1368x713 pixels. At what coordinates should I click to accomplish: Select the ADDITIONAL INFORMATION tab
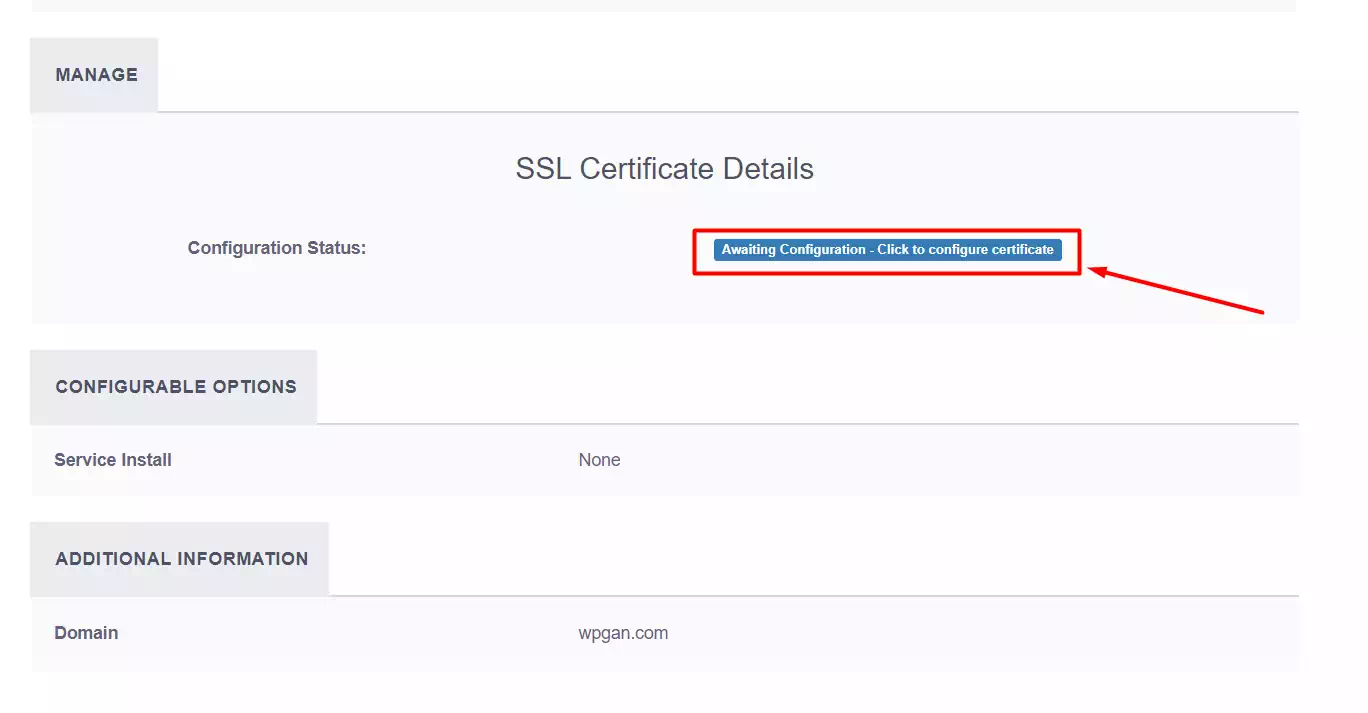tap(180, 559)
